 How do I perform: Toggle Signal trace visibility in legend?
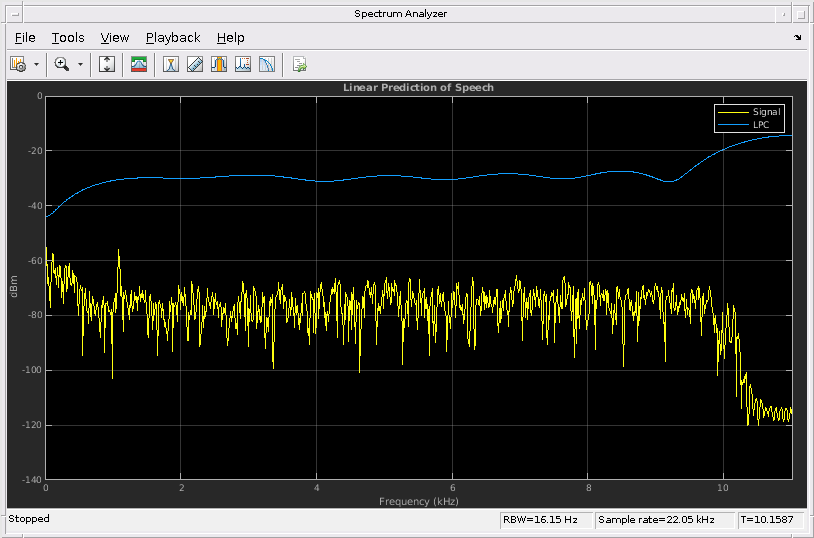(x=766, y=112)
